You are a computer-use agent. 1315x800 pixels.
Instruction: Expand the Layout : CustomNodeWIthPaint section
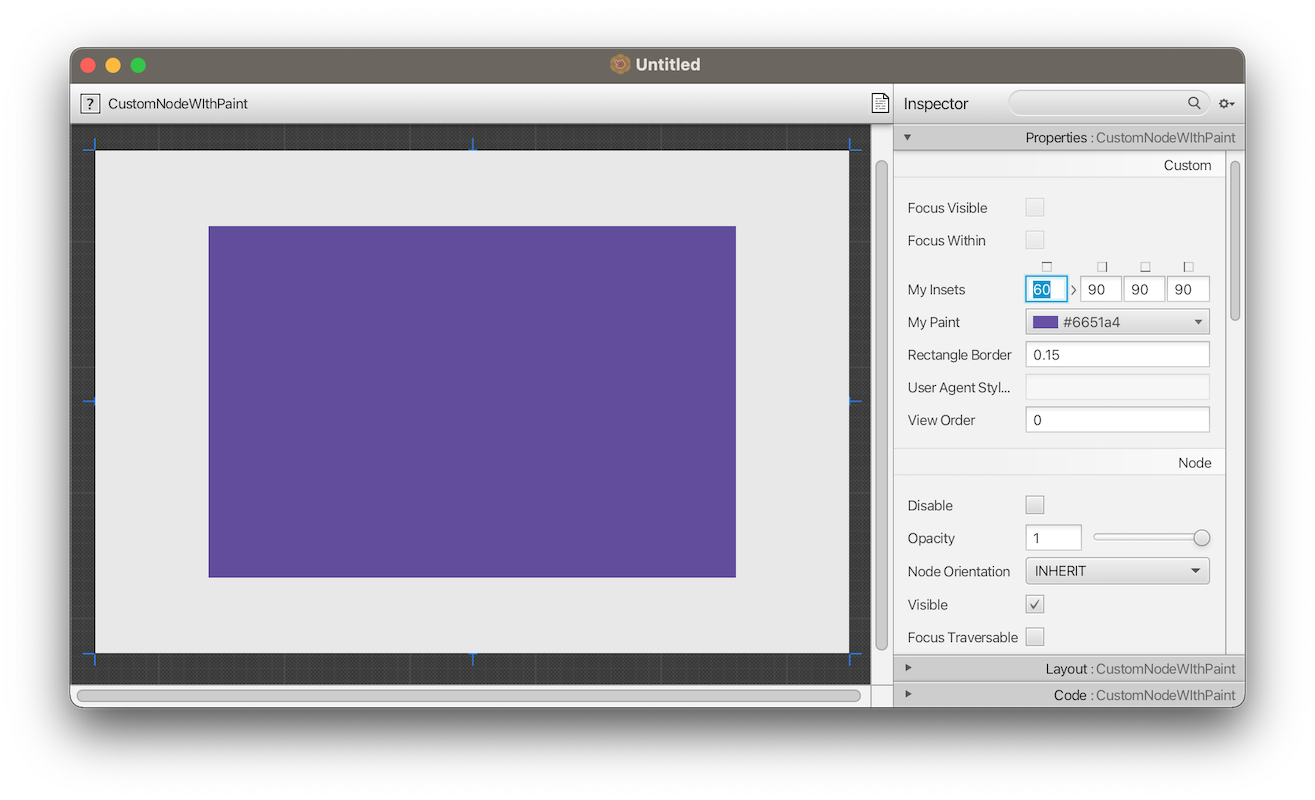pyautogui.click(x=907, y=668)
